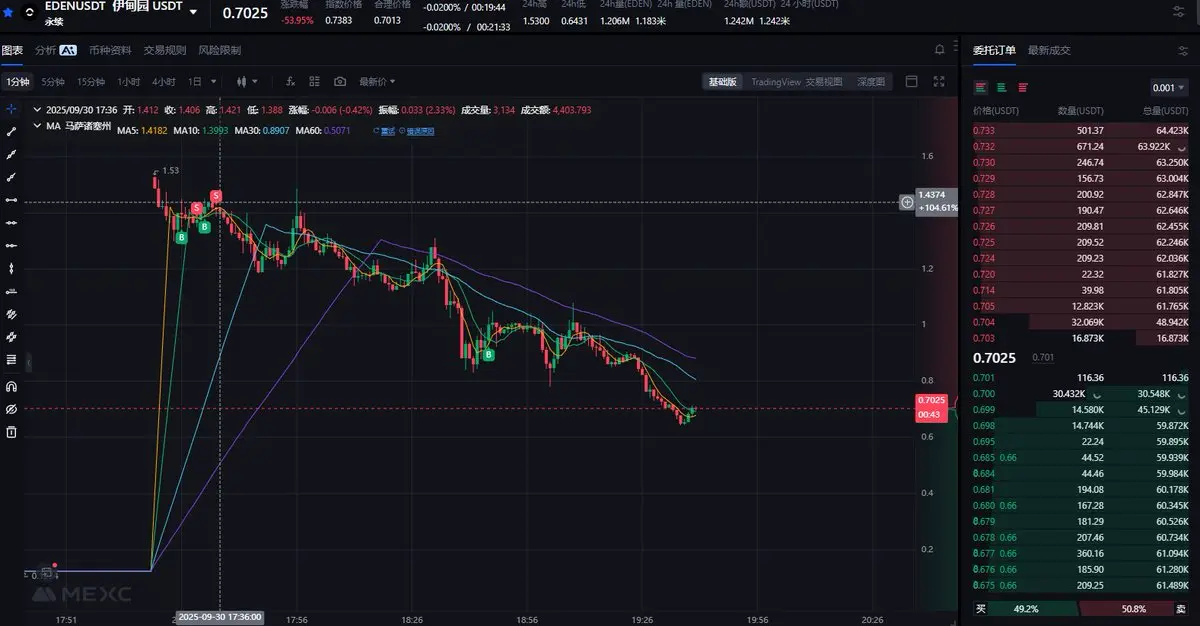The width and height of the screenshot is (1200, 626).
Task: Hide all drawings with the crossed-eye icon
Action: pyautogui.click(x=11, y=410)
